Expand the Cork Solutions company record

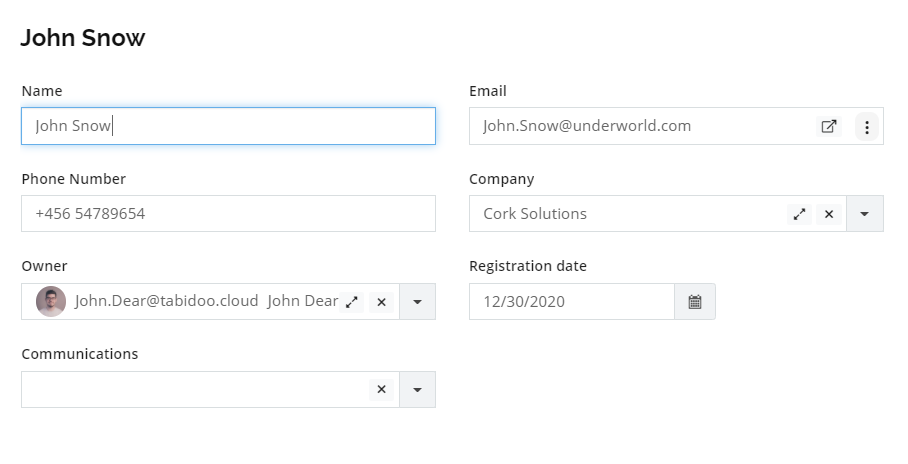799,214
